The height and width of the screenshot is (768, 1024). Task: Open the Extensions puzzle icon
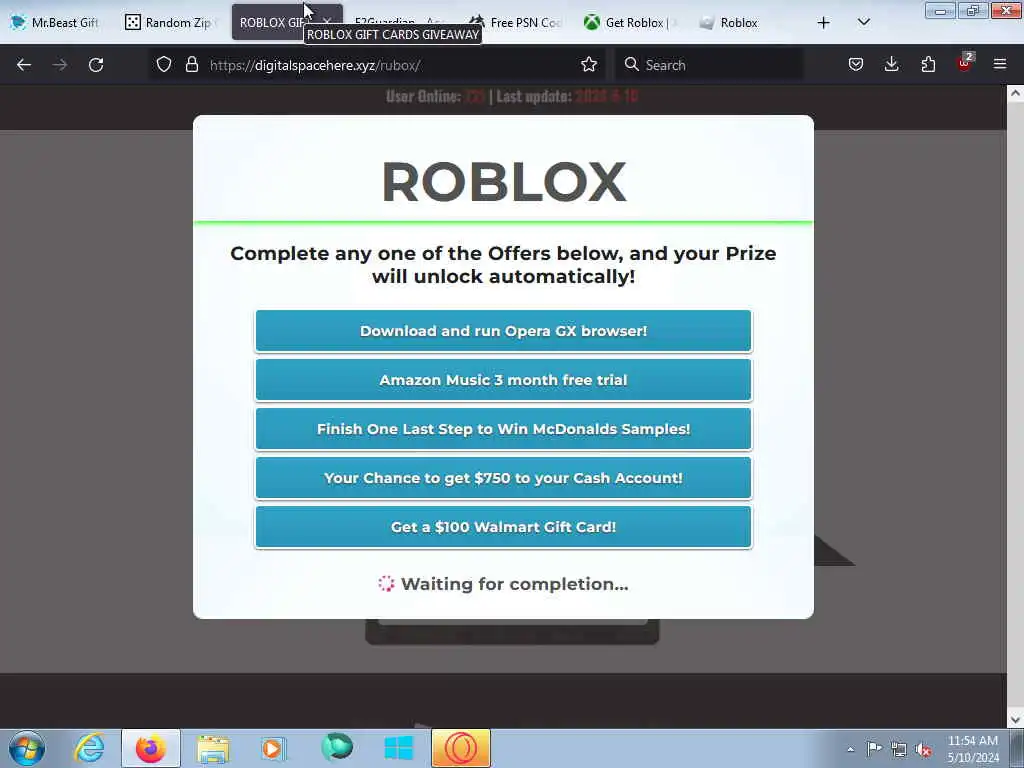[928, 64]
